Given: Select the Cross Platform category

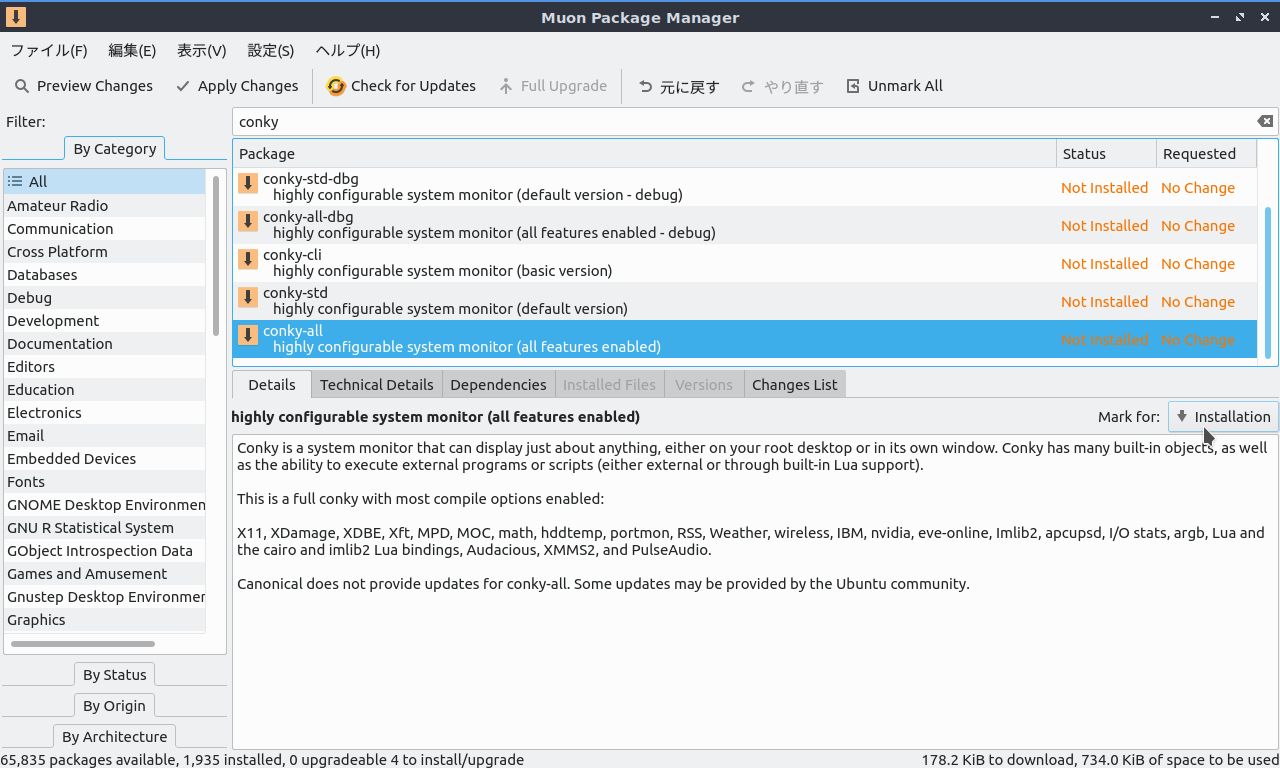Looking at the screenshot, I should click(x=105, y=251).
